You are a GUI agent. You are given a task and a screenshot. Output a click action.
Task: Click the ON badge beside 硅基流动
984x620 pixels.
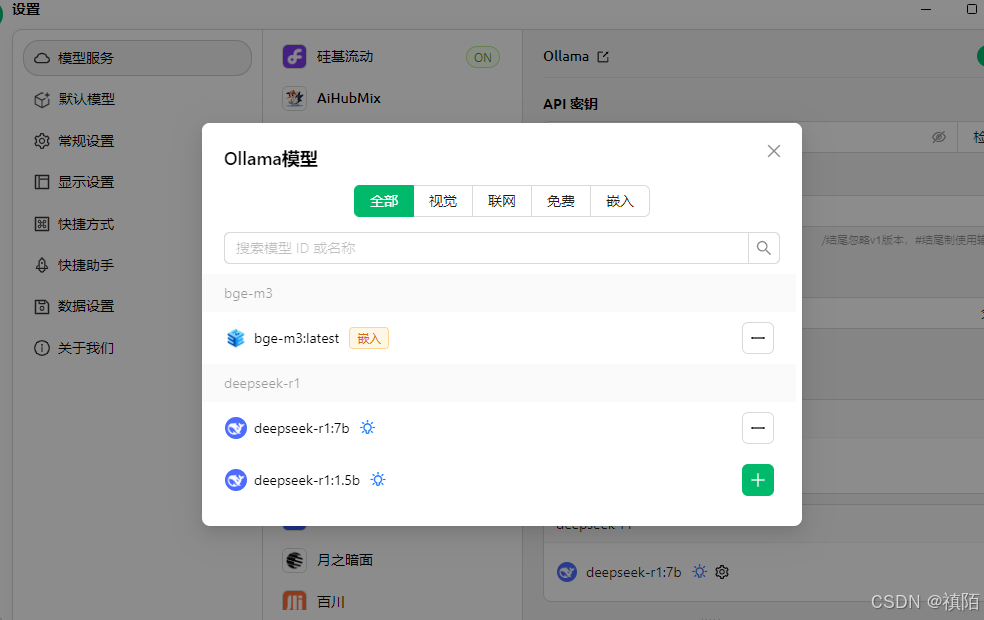tap(483, 57)
